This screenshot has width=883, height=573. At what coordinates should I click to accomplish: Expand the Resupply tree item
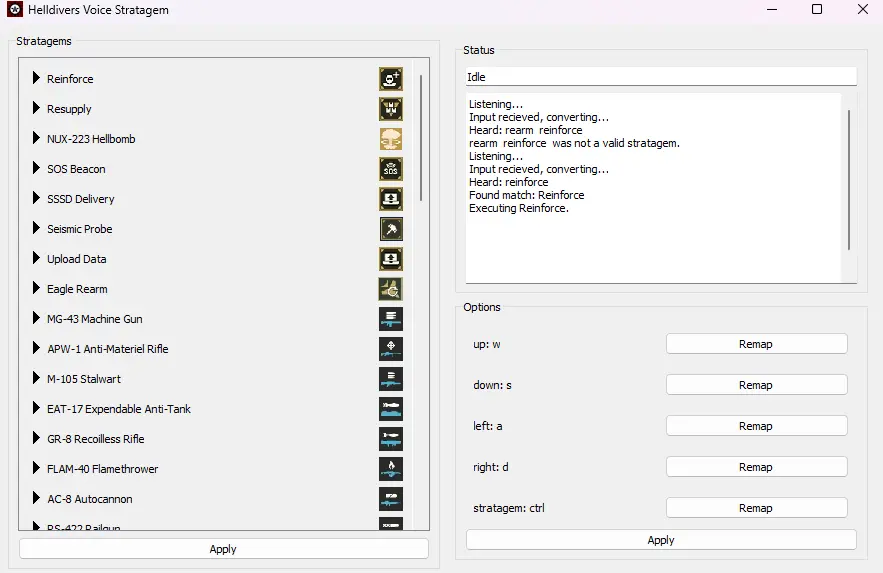[x=36, y=108]
